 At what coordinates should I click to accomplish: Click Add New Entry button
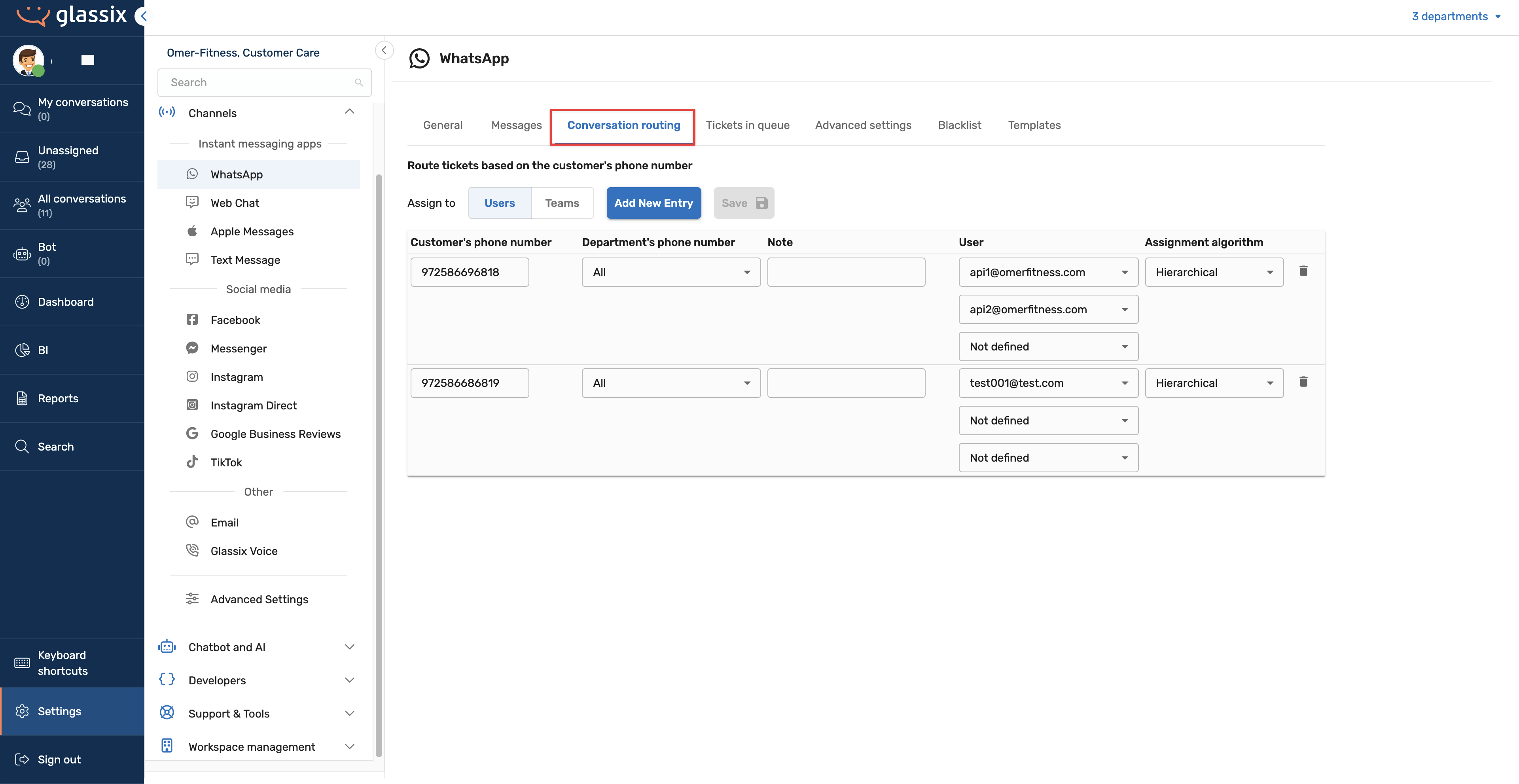click(653, 203)
